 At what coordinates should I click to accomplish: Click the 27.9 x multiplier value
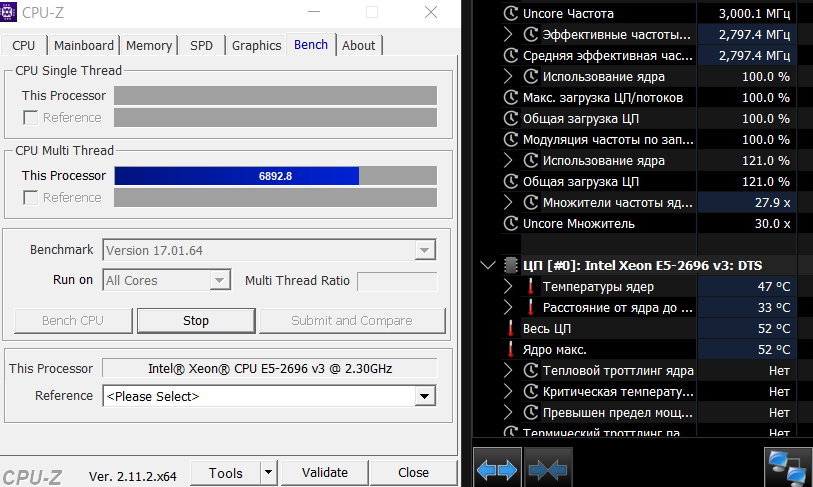772,203
